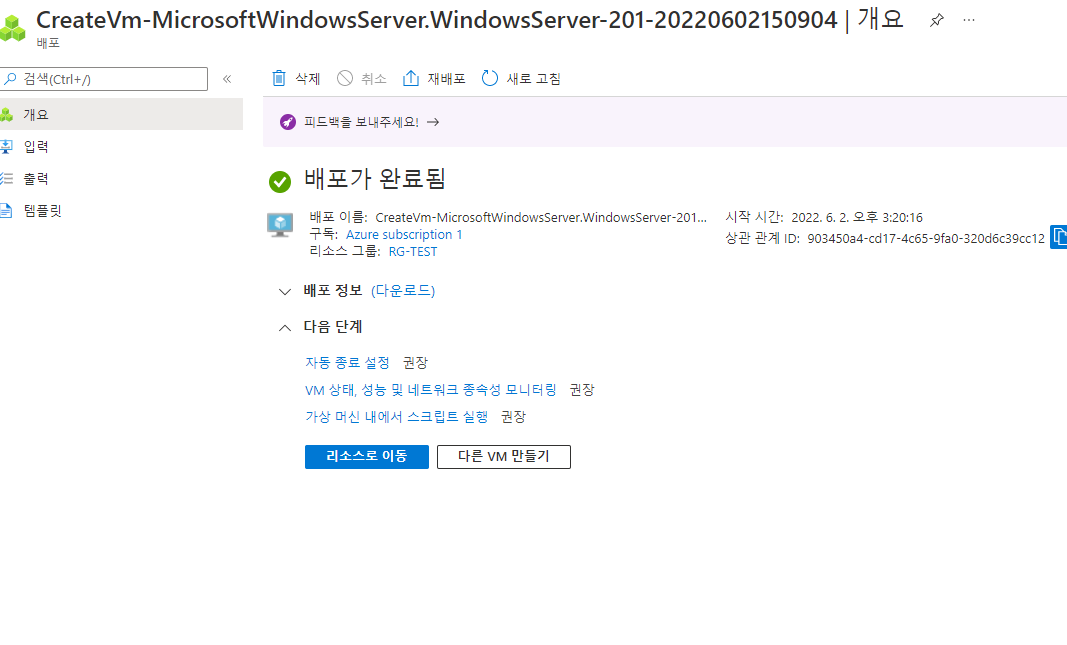Click the 리소스로 이동 button
This screenshot has height=645, width=1067.
click(367, 457)
